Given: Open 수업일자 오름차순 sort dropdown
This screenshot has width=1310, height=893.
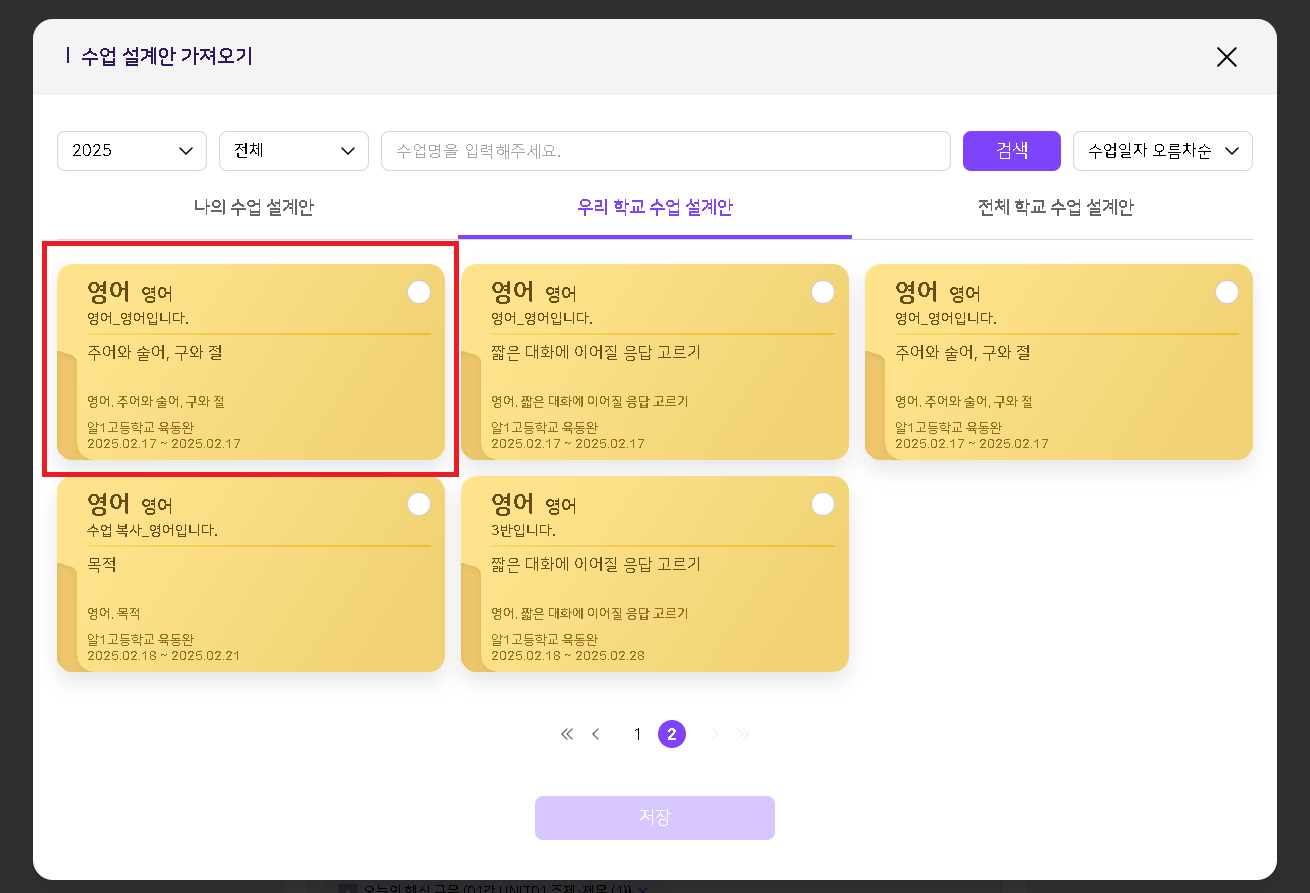Looking at the screenshot, I should tap(1162, 151).
